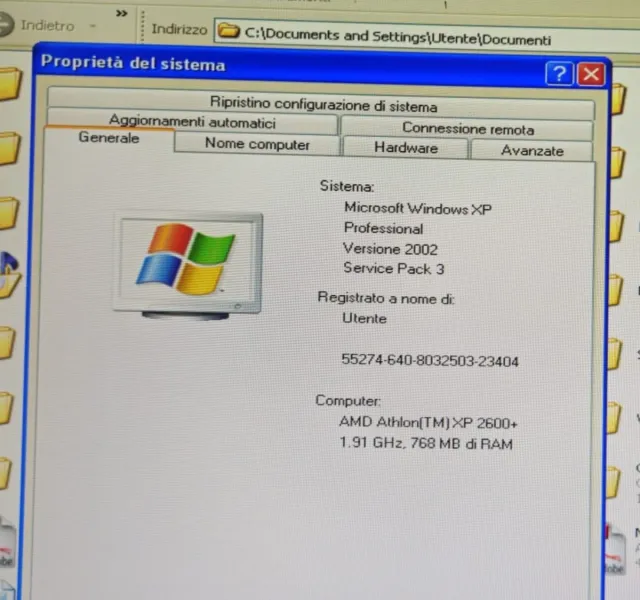
Task: Expand the toolbar overflow double chevron
Action: [x=122, y=14]
